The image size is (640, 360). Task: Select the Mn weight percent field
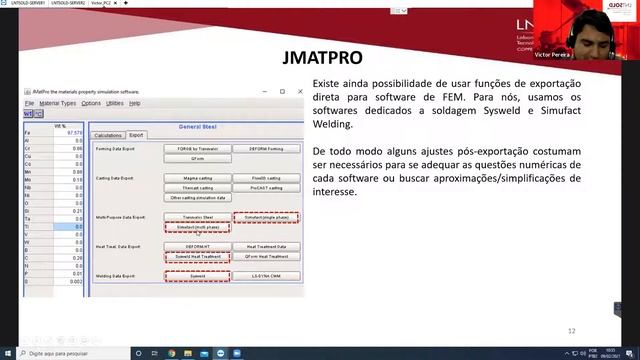click(x=68, y=172)
